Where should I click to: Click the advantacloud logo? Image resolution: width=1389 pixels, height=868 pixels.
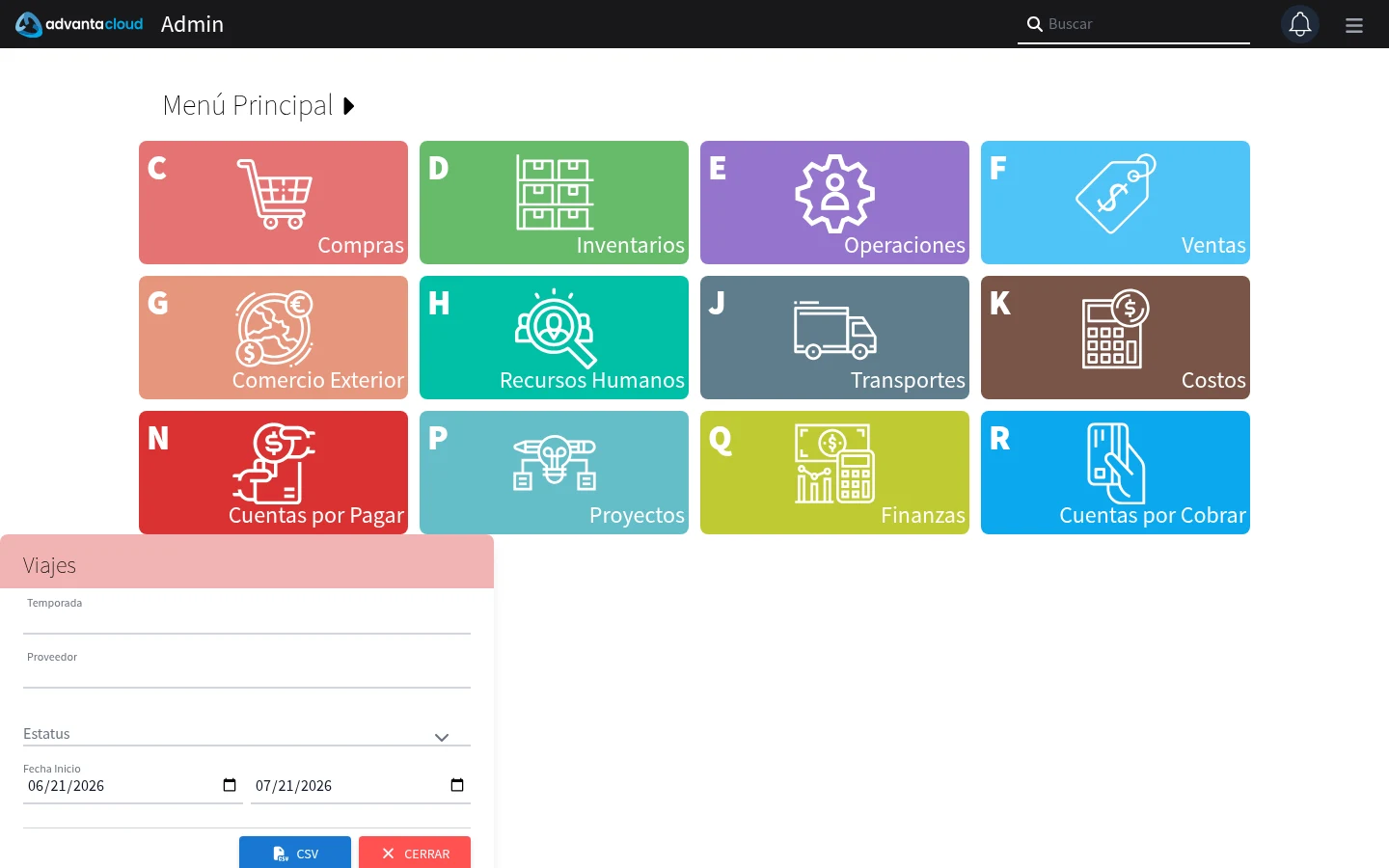click(79, 24)
